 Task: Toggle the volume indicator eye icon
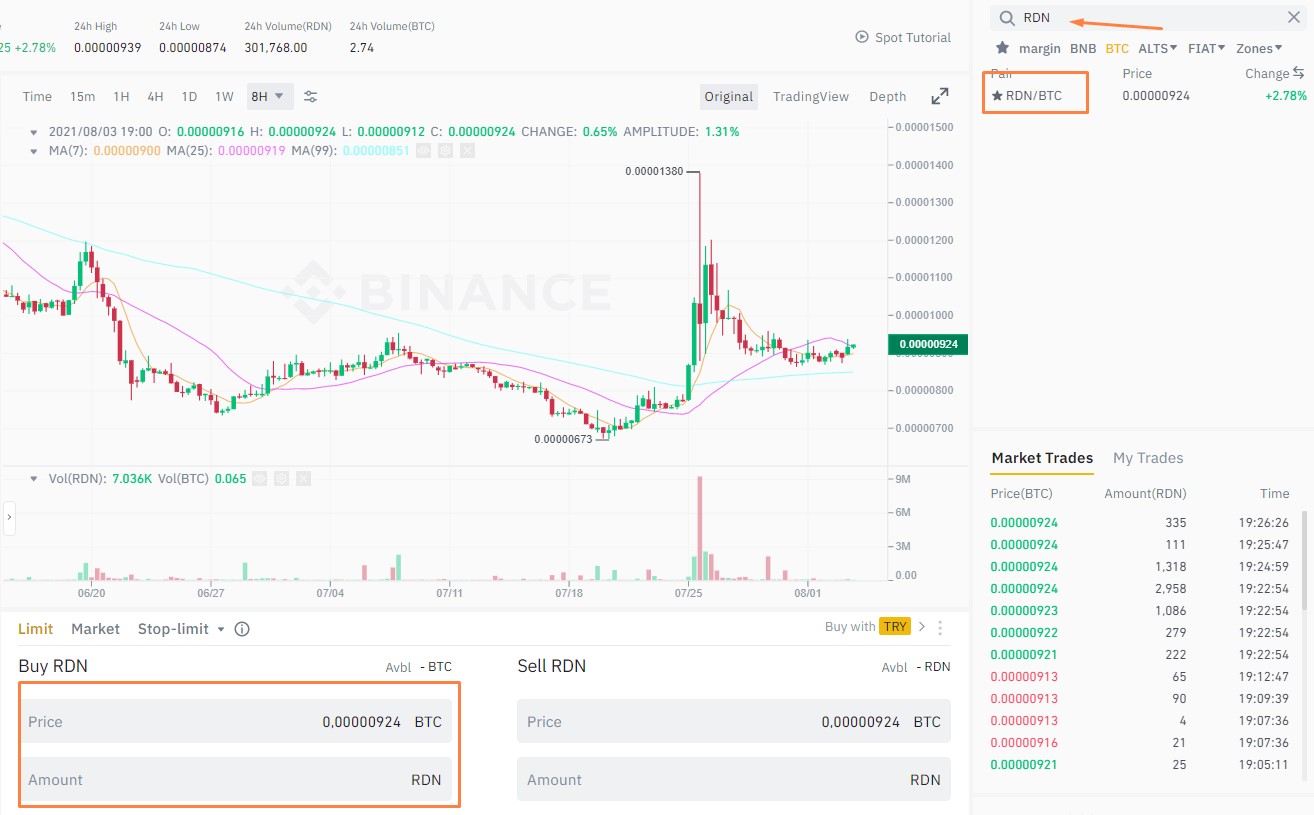tap(261, 479)
